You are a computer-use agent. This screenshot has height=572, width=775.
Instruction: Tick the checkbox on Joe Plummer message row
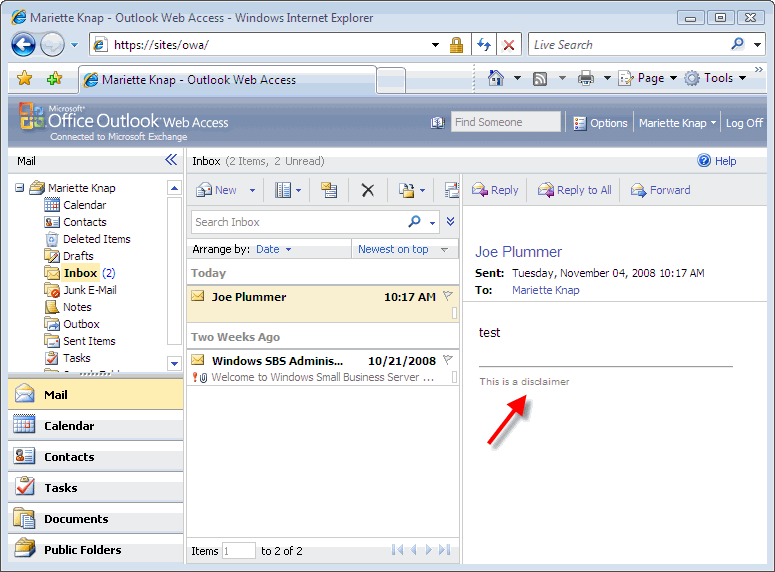454,313
